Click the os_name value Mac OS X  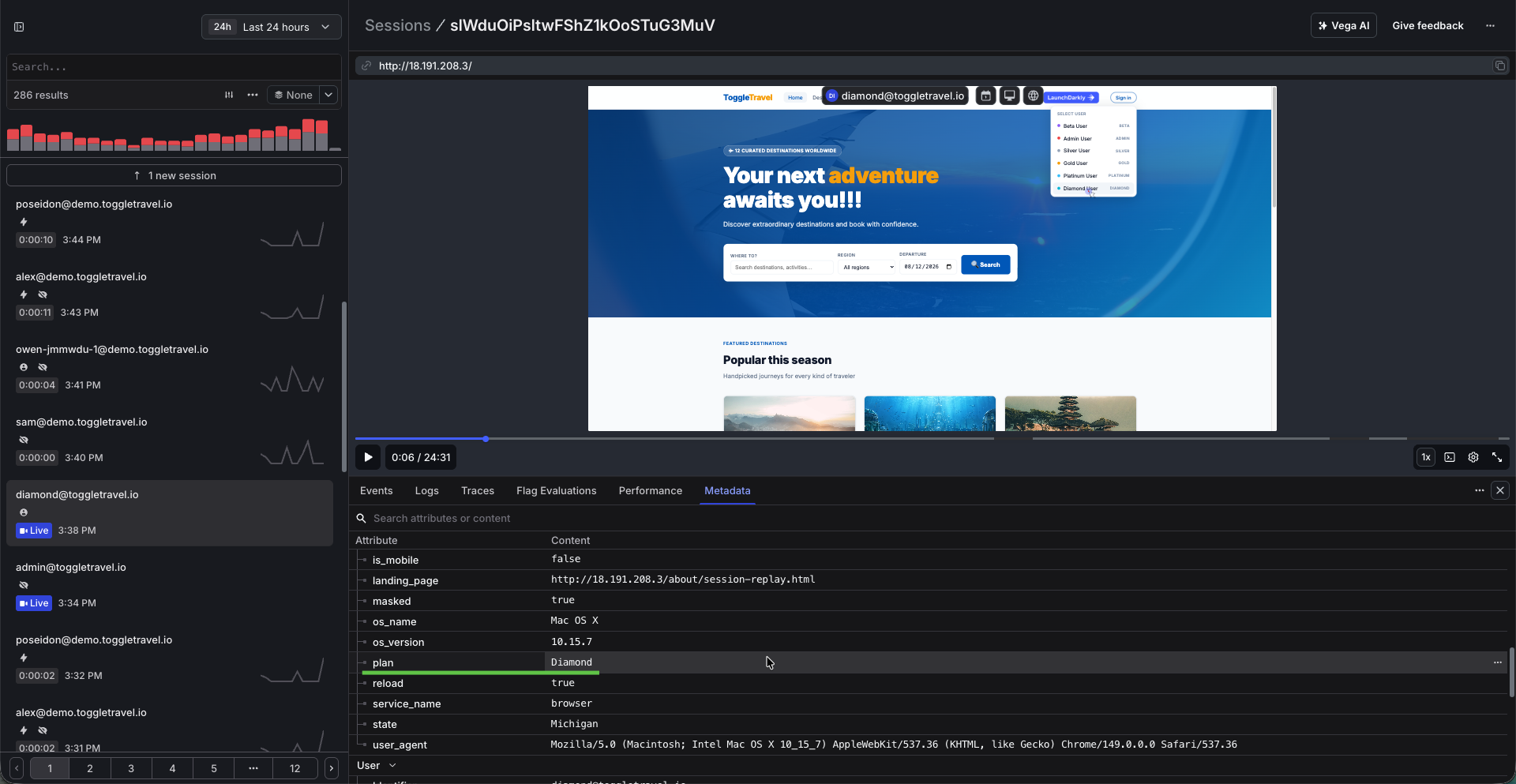click(574, 621)
